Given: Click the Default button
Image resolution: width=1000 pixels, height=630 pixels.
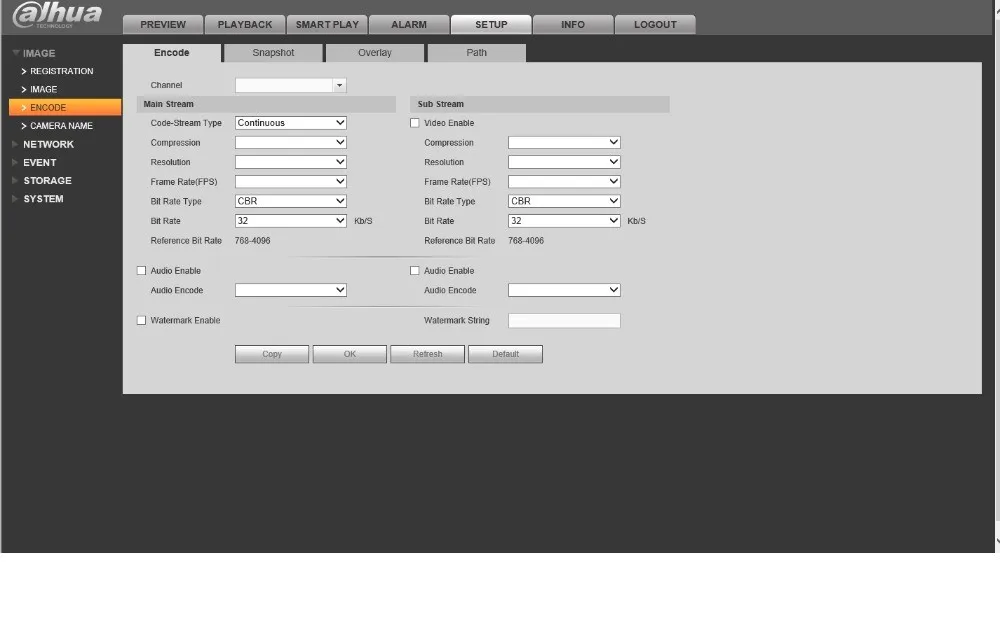Looking at the screenshot, I should coord(505,354).
